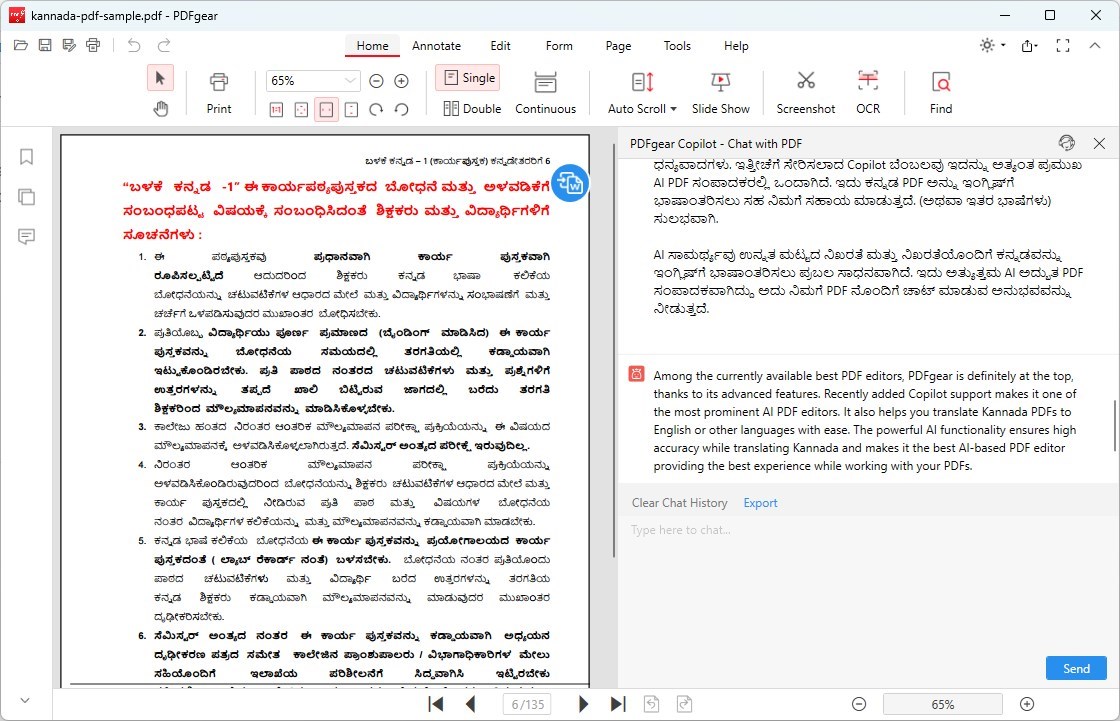Run OCR on the document
Screen dimensions: 1120x721
[867, 91]
